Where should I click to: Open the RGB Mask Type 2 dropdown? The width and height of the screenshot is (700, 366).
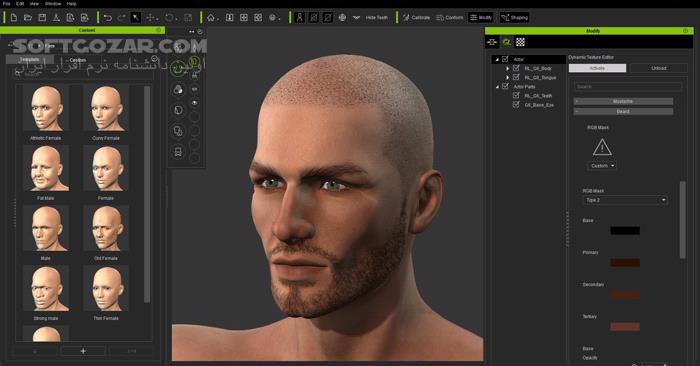pyautogui.click(x=625, y=200)
